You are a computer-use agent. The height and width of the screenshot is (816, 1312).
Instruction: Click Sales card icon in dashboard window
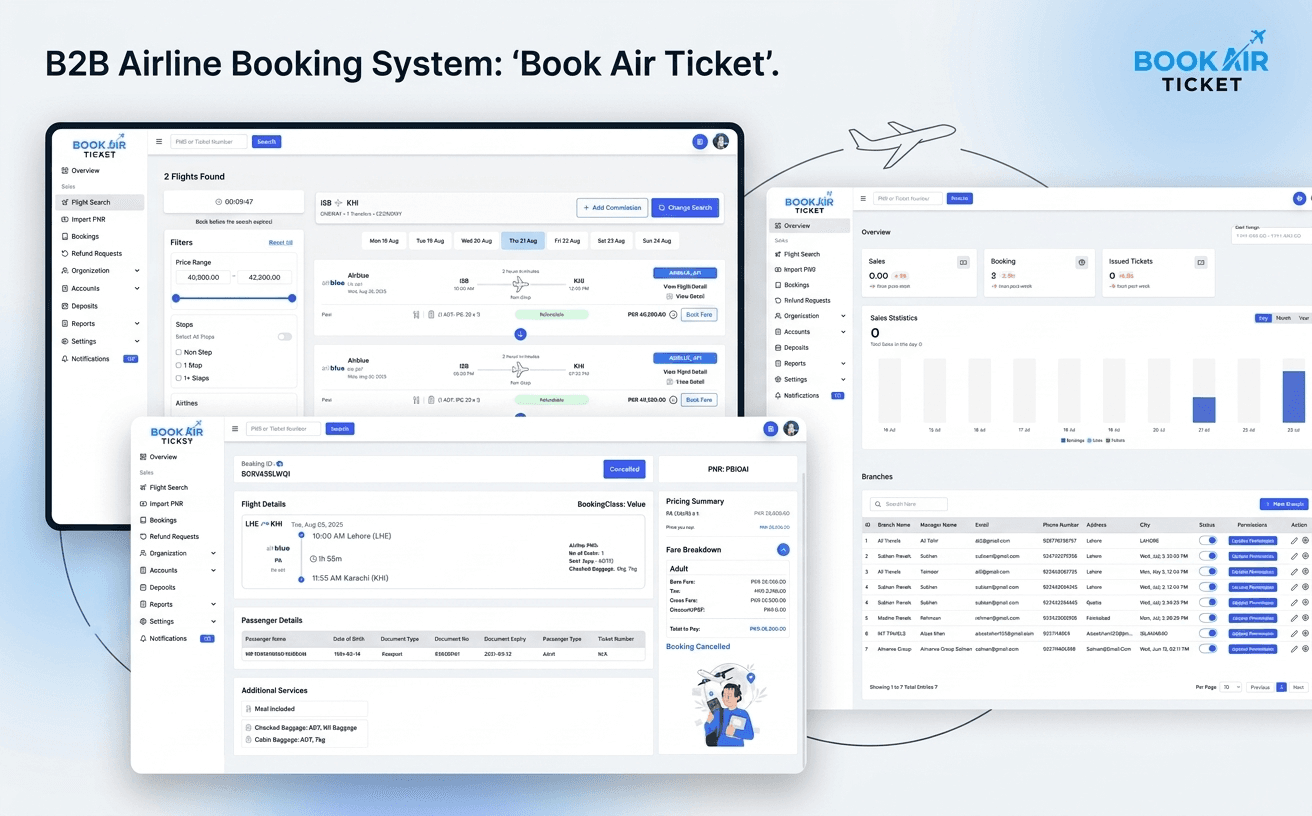(x=963, y=262)
